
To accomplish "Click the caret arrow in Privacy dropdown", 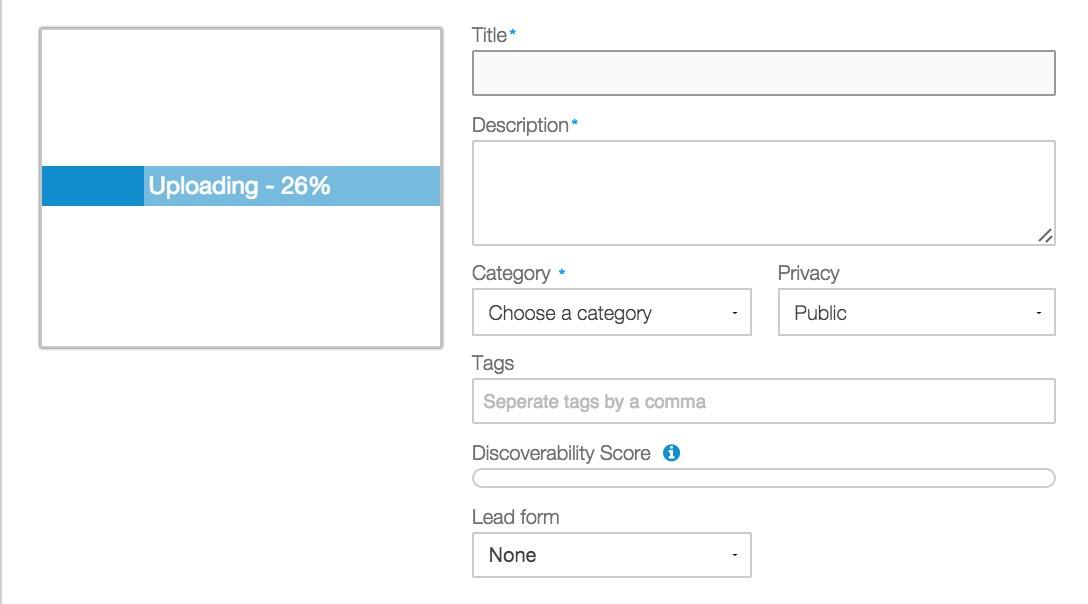I will [1039, 313].
